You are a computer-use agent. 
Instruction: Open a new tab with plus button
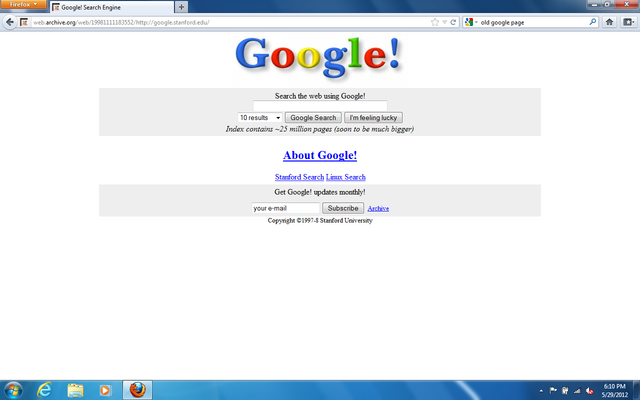coord(181,7)
